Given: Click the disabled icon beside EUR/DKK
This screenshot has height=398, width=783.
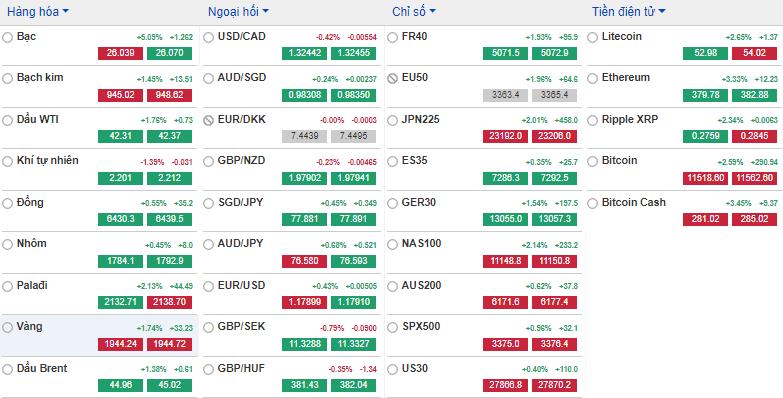Looking at the screenshot, I should (x=208, y=120).
